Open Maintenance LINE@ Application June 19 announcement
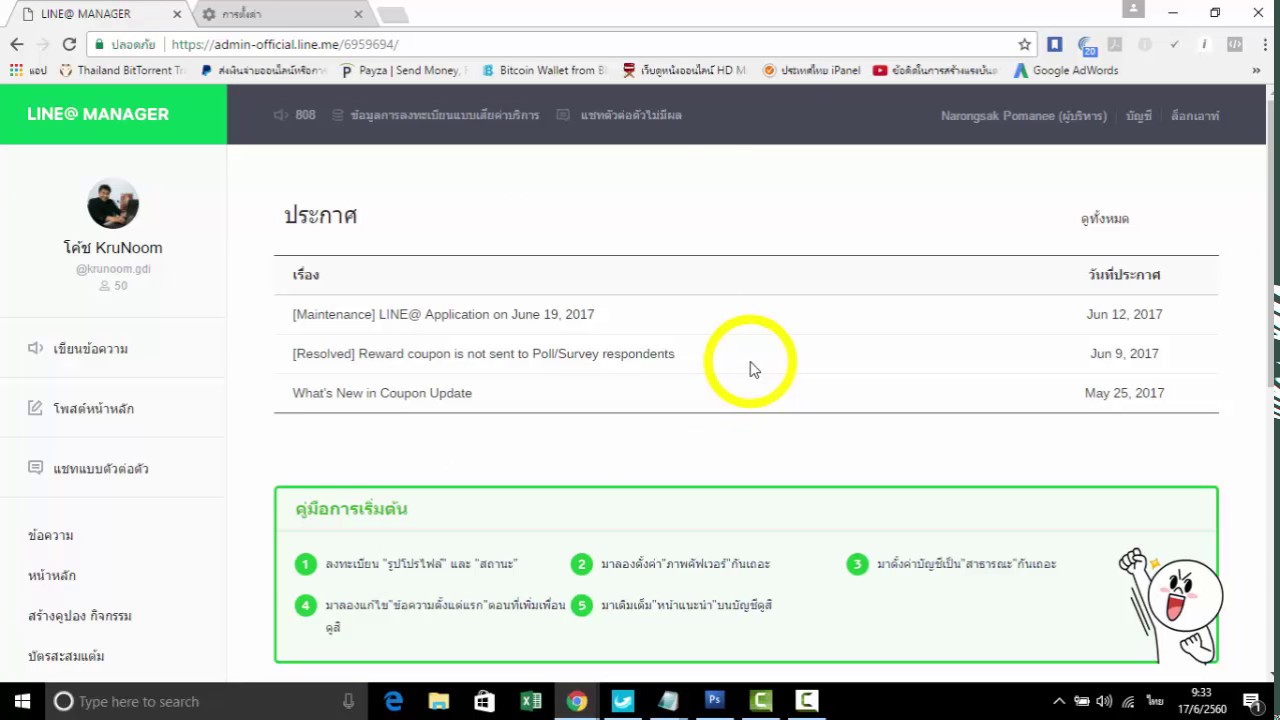This screenshot has height=720, width=1280. coord(443,314)
